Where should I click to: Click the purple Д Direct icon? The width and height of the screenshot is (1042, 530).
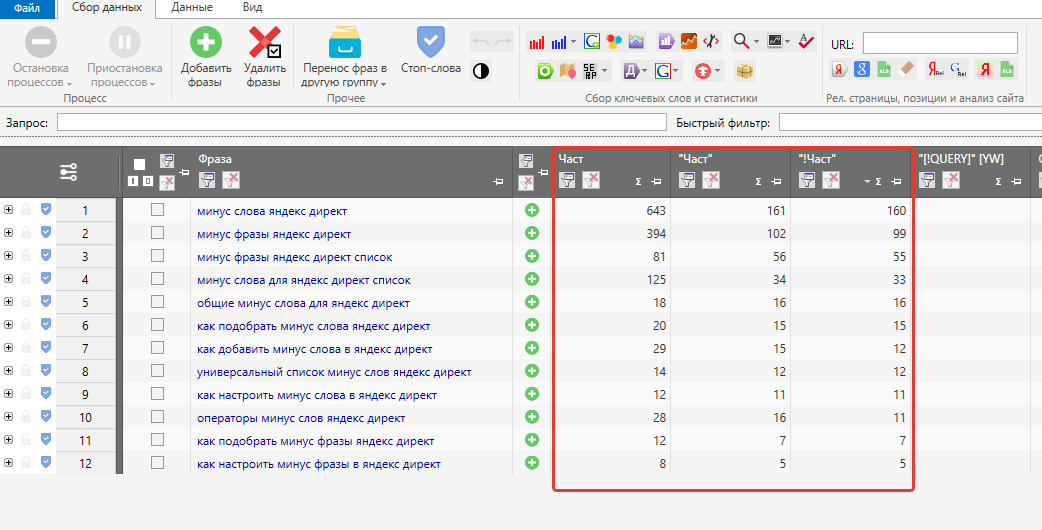(630, 70)
